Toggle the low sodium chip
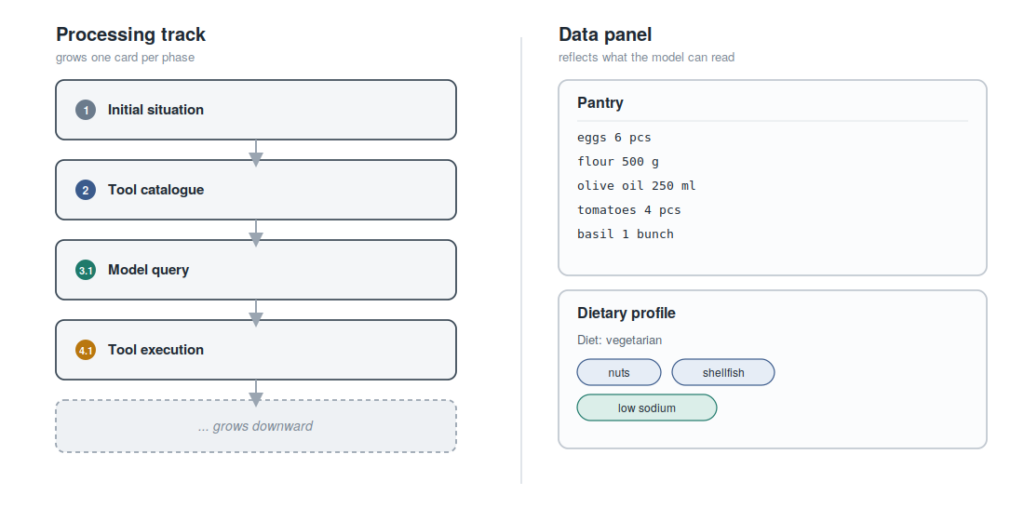 (x=647, y=407)
